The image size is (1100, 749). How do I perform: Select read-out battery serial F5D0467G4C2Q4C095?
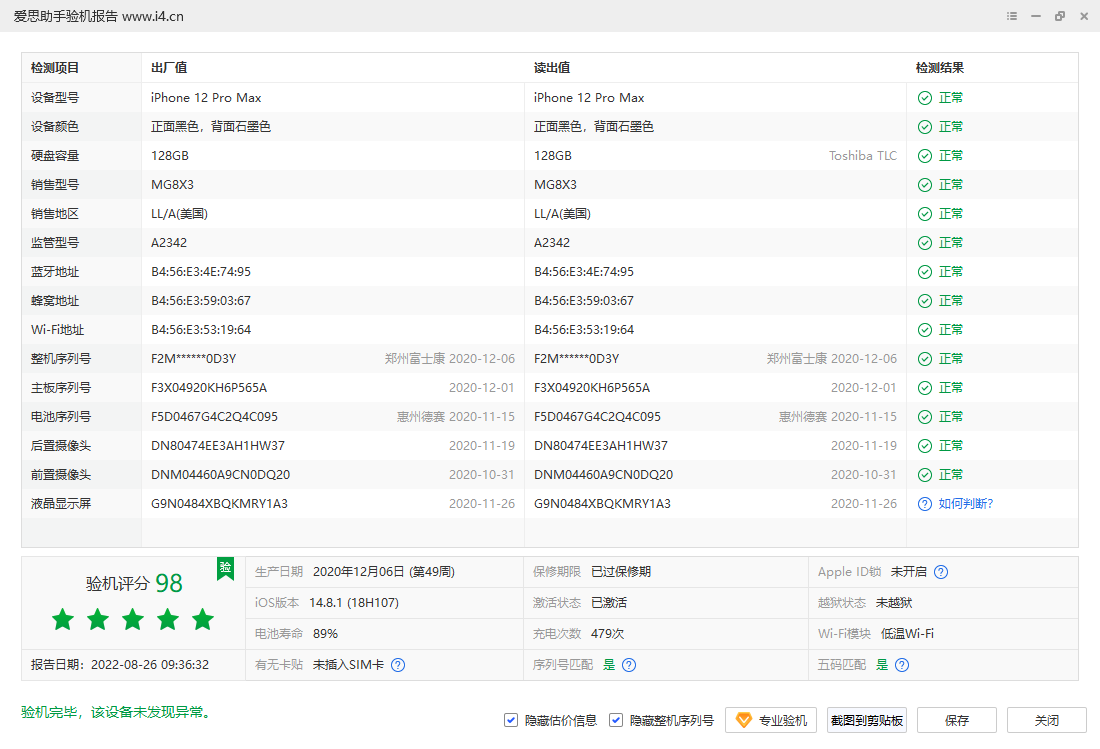tap(598, 417)
